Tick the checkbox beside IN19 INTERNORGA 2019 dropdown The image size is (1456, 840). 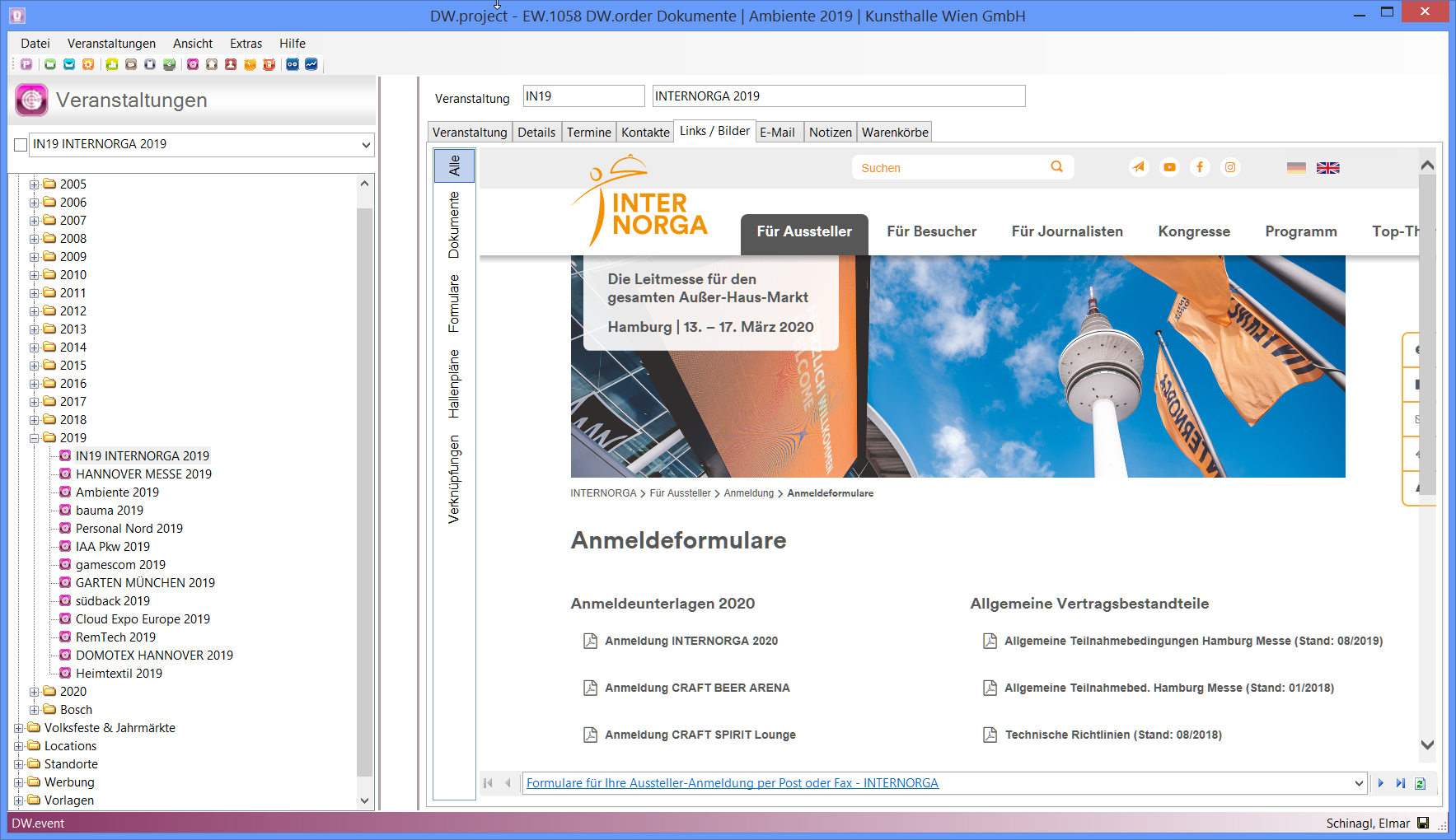(21, 145)
